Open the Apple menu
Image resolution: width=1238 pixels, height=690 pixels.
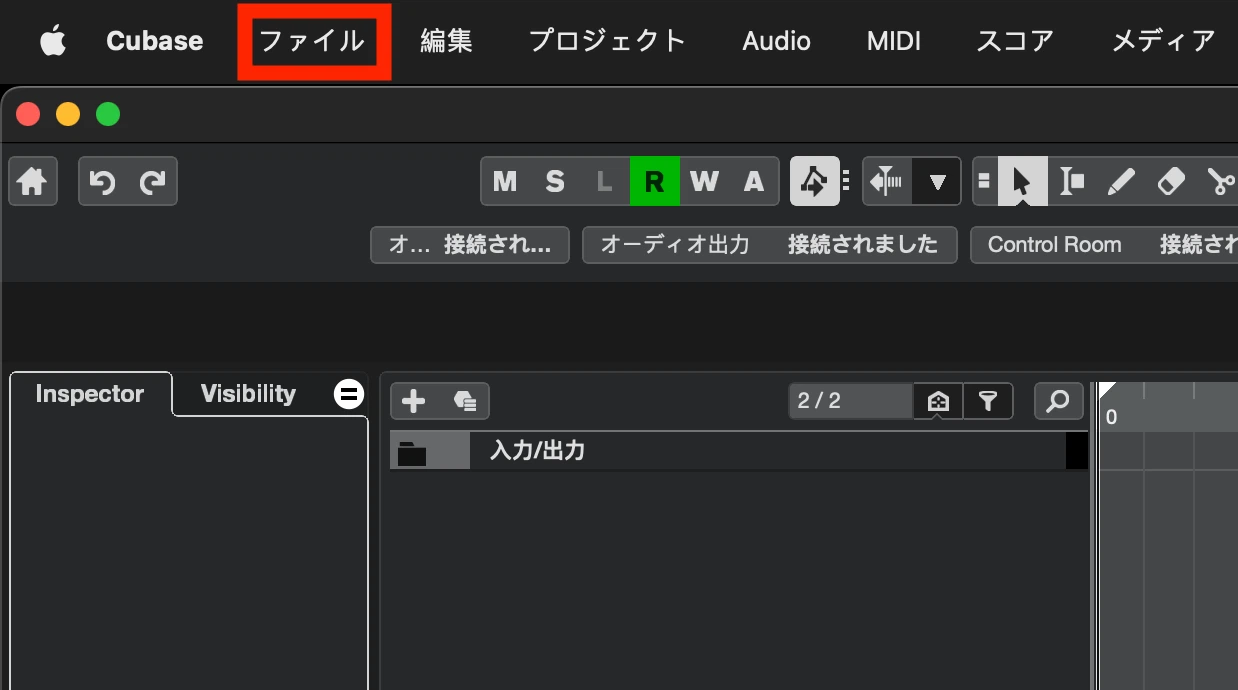coord(52,41)
